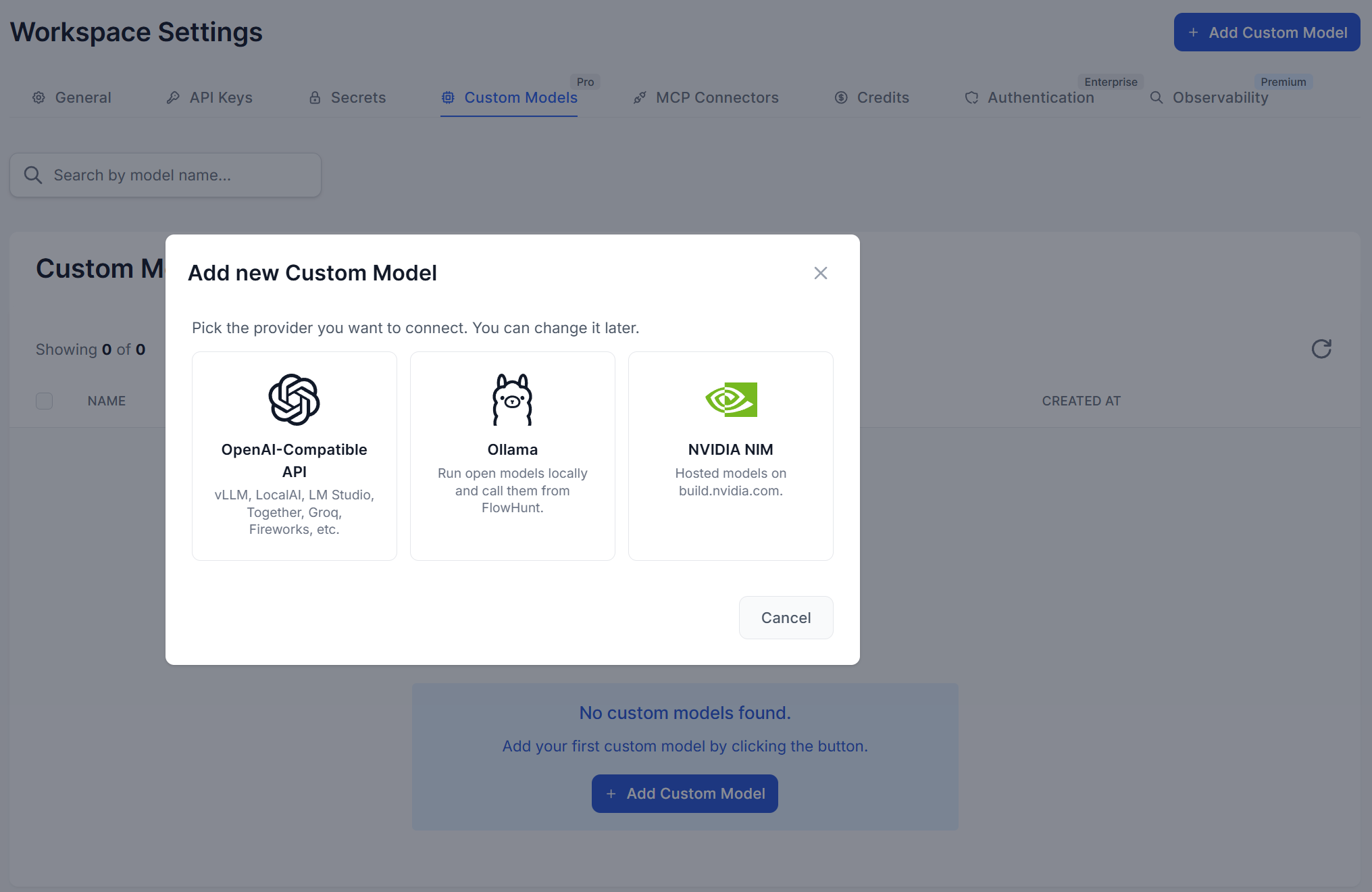Click the top-right Add Custom Model button
Viewport: 1372px width, 892px height.
click(x=1267, y=32)
